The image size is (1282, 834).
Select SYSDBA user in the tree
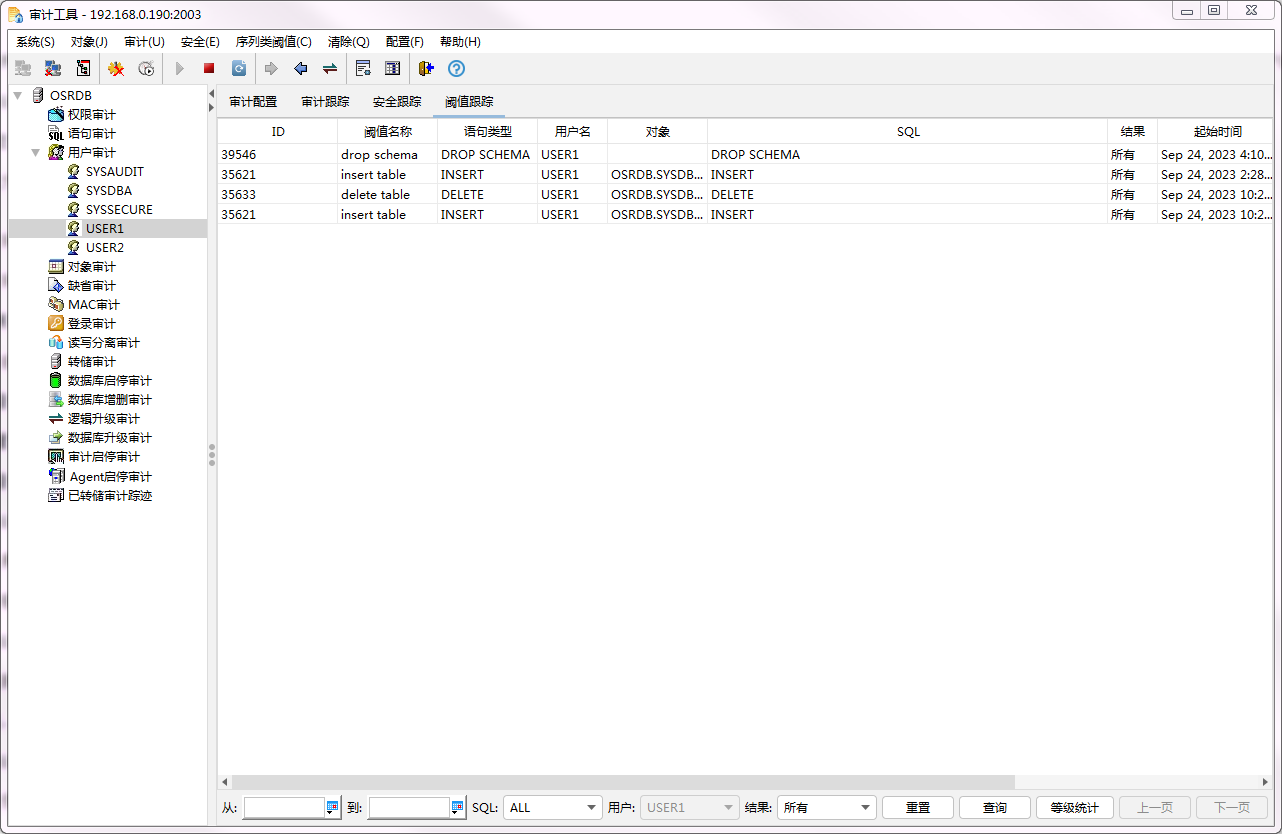click(108, 191)
